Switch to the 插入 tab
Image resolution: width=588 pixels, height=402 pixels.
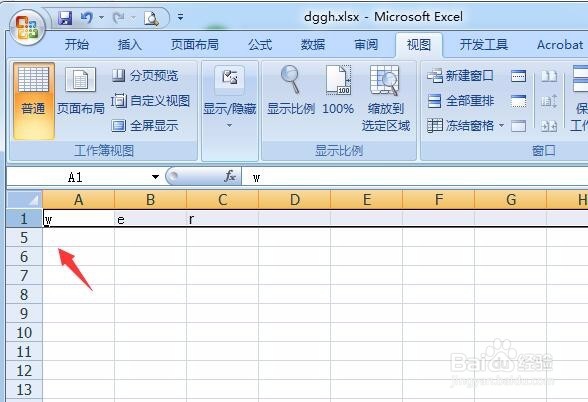(x=130, y=45)
